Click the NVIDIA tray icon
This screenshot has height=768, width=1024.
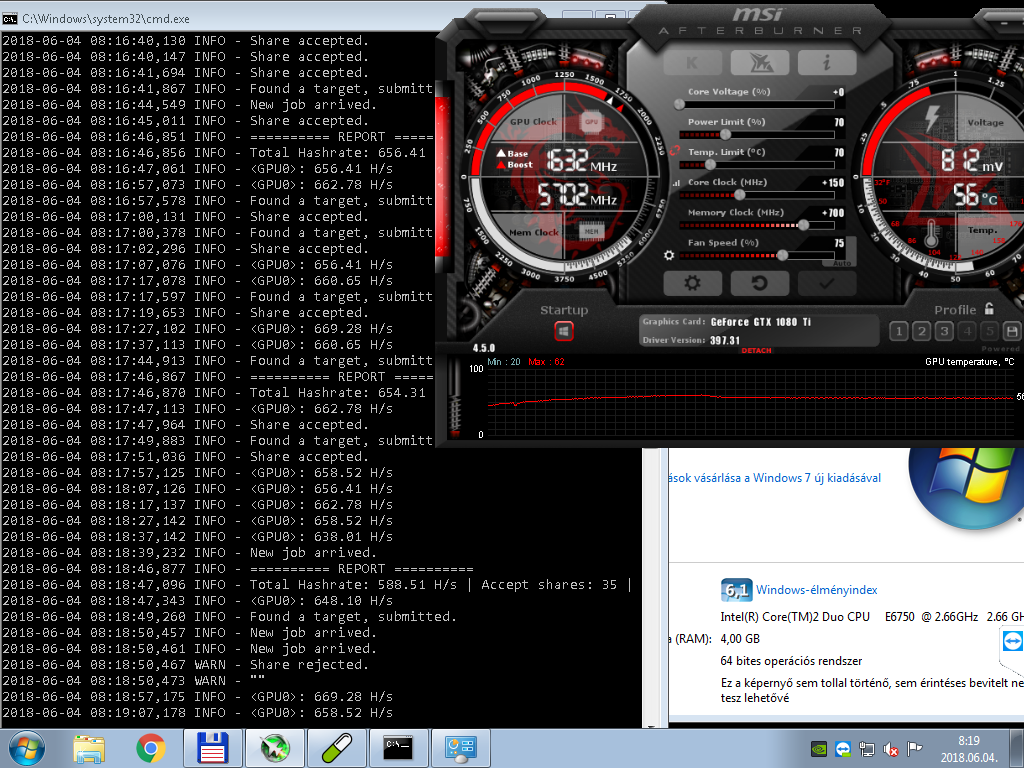[819, 749]
